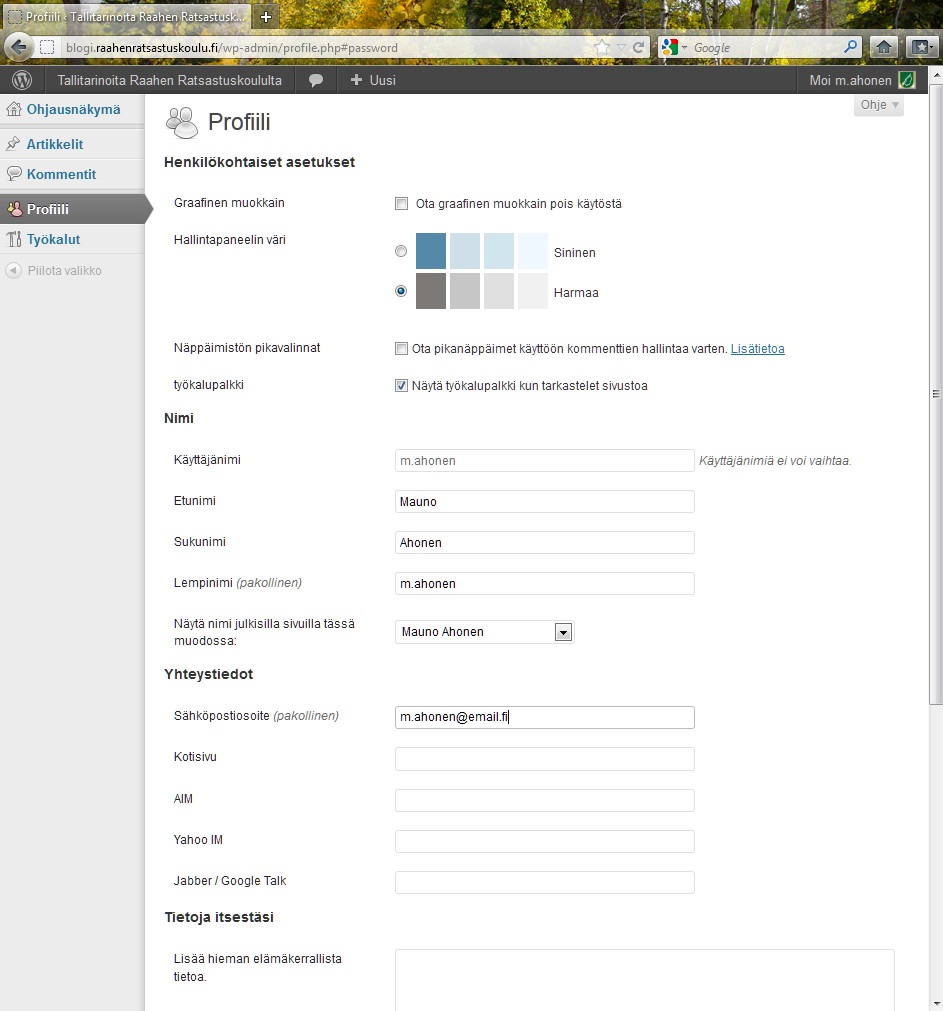Open Artikkelit in the sidebar menu
This screenshot has width=943, height=1011.
pos(55,144)
